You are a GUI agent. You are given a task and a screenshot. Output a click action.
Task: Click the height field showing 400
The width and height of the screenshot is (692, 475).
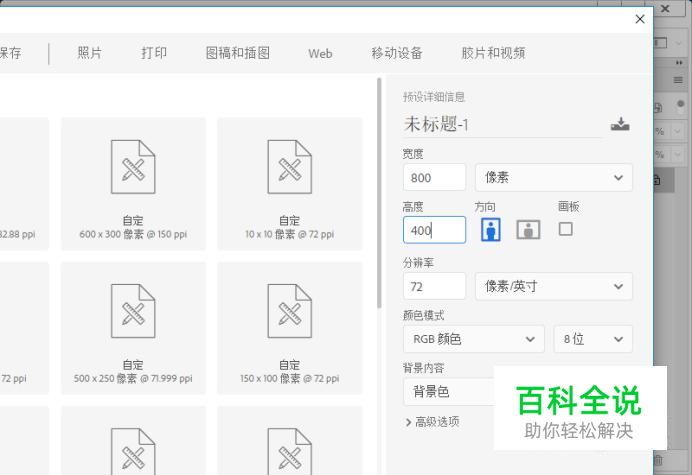click(434, 230)
